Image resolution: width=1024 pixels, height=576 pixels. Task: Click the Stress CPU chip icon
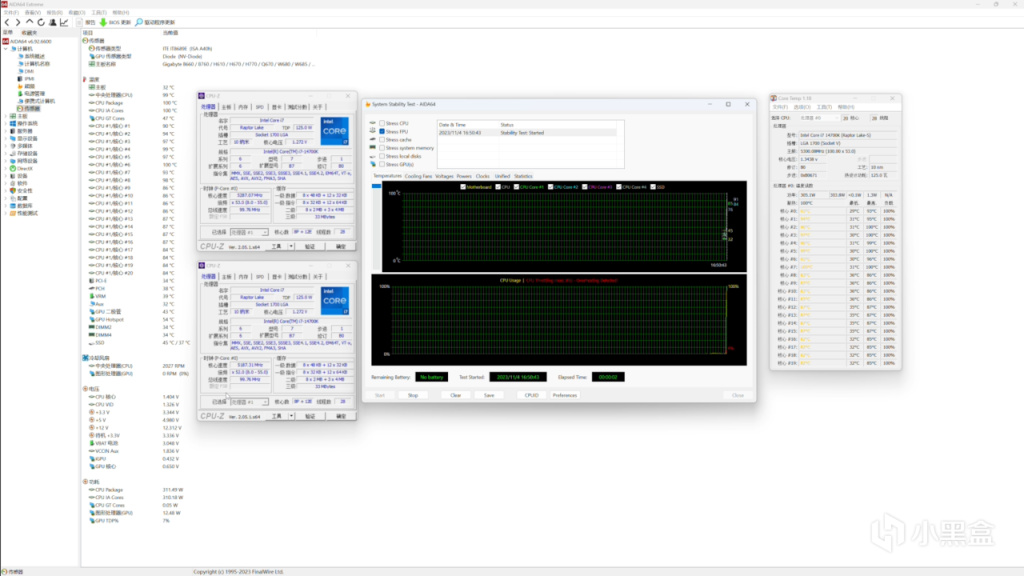coord(373,123)
